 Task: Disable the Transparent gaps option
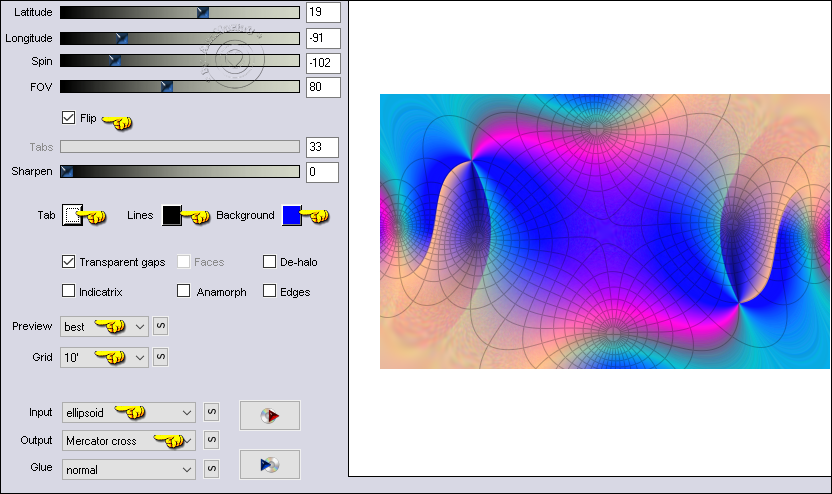68,262
